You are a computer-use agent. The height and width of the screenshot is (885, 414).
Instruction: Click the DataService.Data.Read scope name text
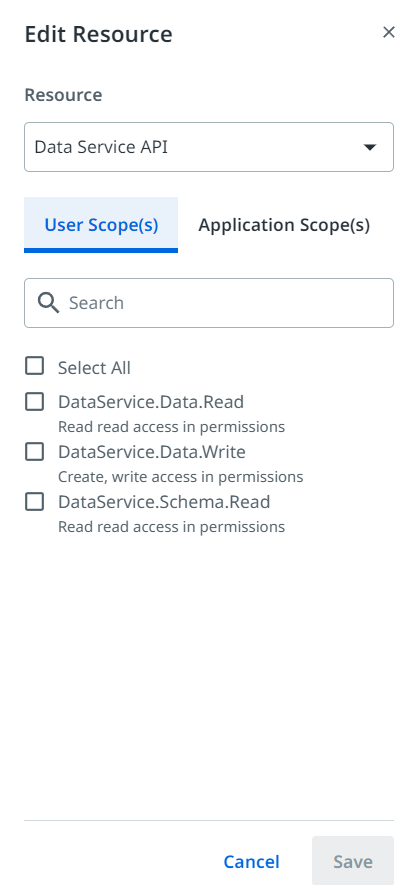click(x=151, y=402)
